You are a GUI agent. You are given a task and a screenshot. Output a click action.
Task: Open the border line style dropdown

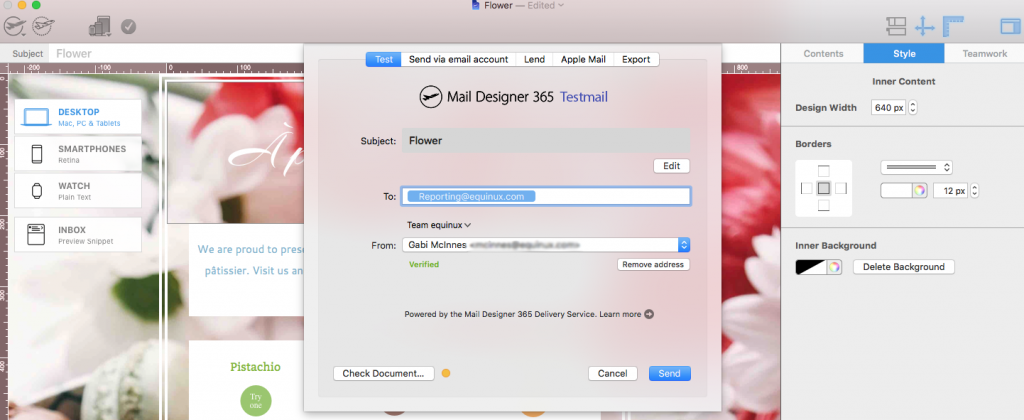[x=916, y=167]
